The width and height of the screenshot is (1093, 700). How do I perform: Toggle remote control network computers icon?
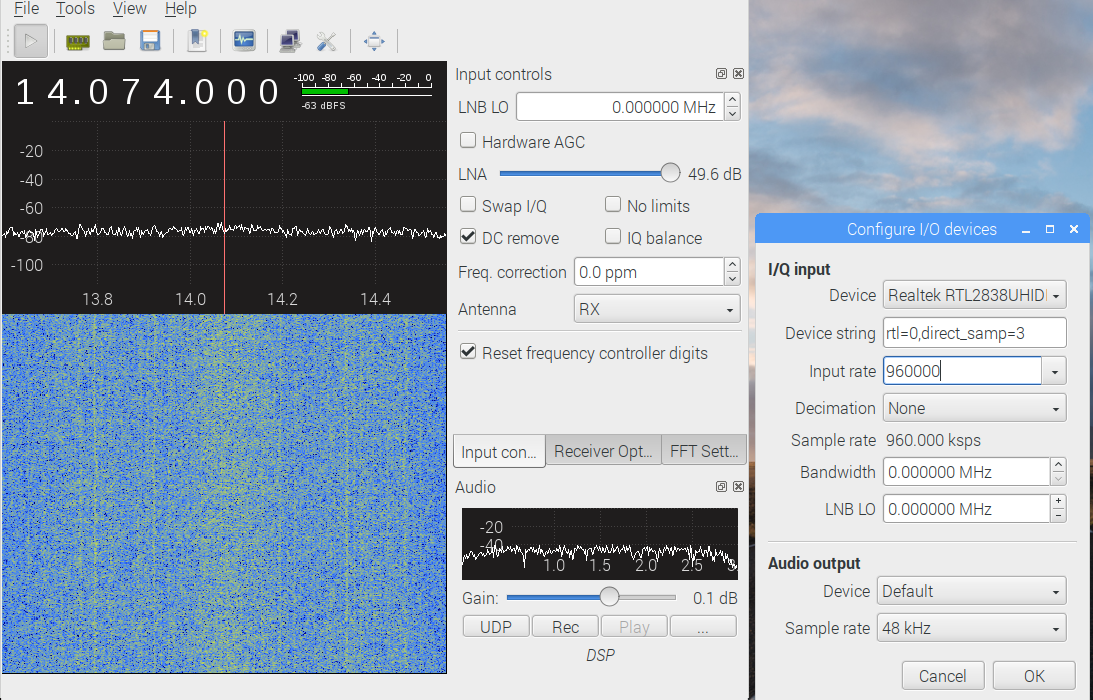pos(290,41)
